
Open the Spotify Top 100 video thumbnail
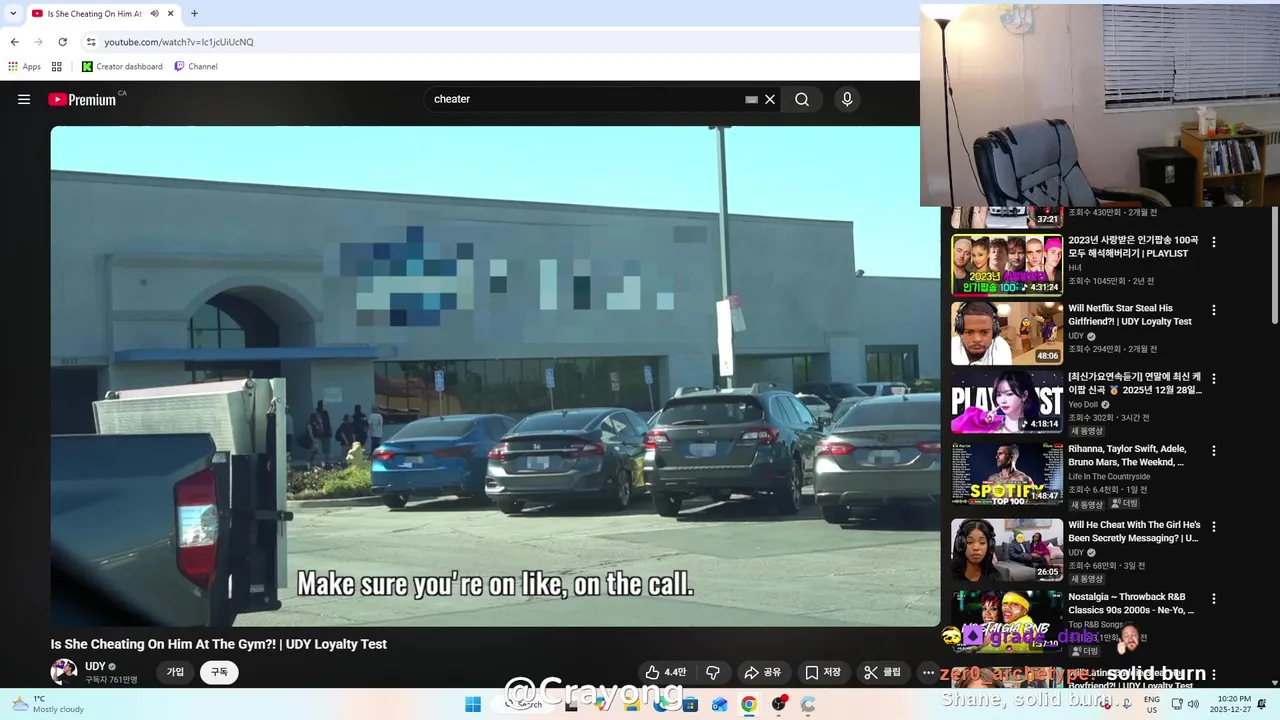coord(1007,474)
